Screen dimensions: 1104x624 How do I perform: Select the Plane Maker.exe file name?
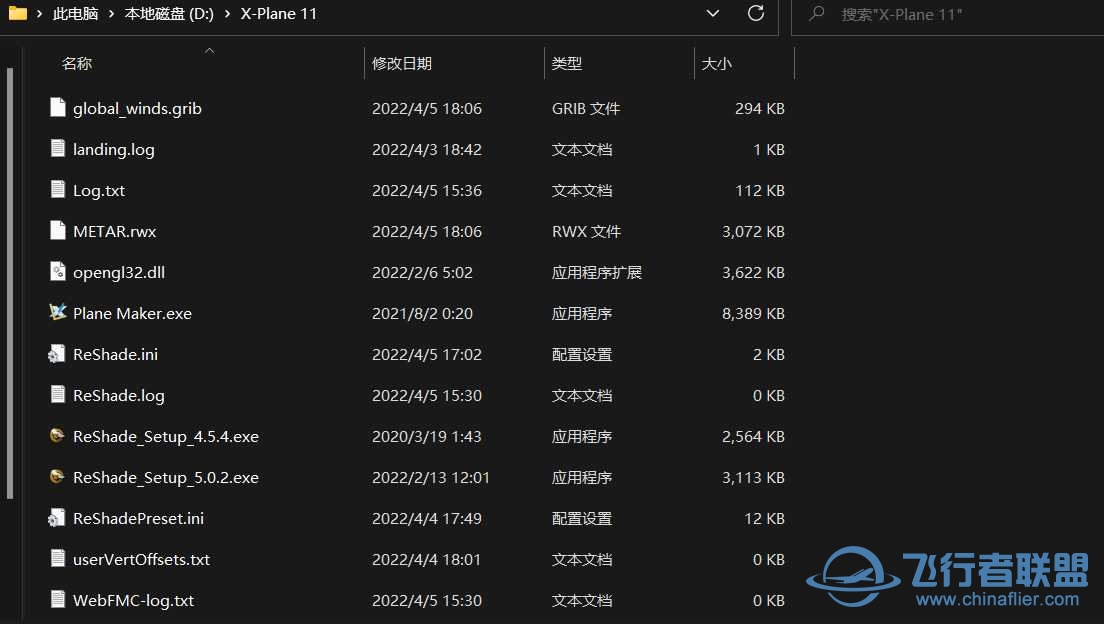coord(132,313)
